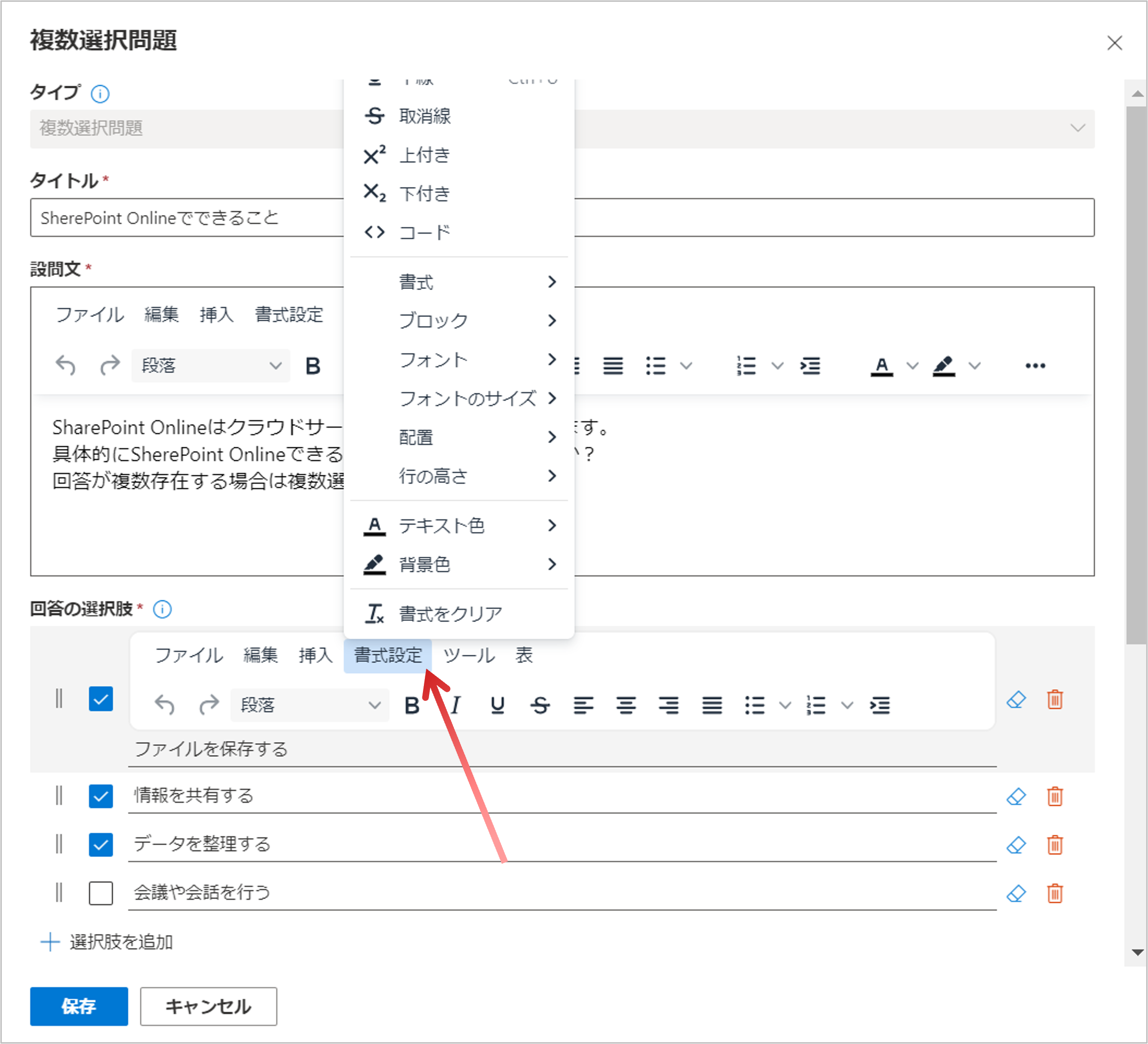Align right in answer editor
Image resolution: width=1148 pixels, height=1044 pixels.
668,706
